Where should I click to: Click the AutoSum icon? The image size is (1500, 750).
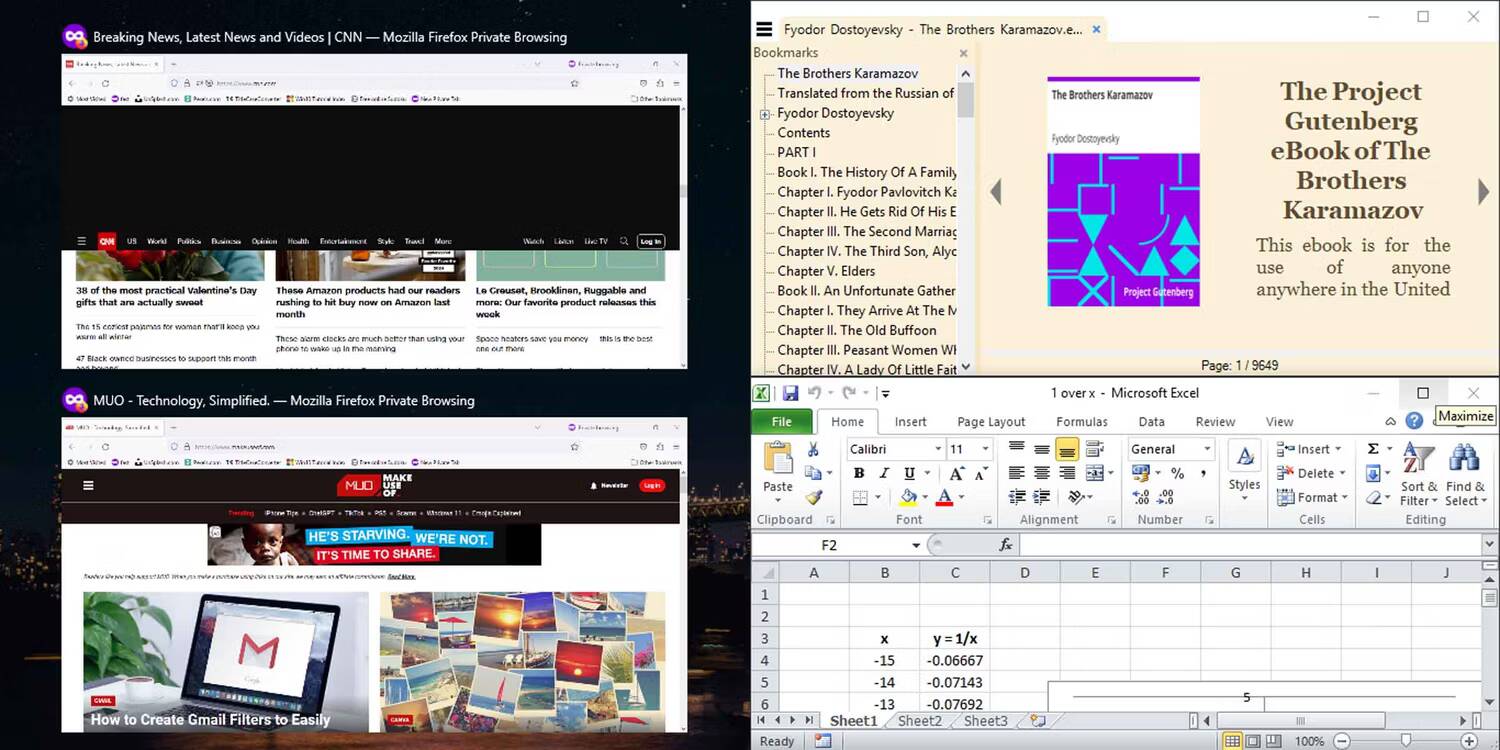(x=1372, y=448)
